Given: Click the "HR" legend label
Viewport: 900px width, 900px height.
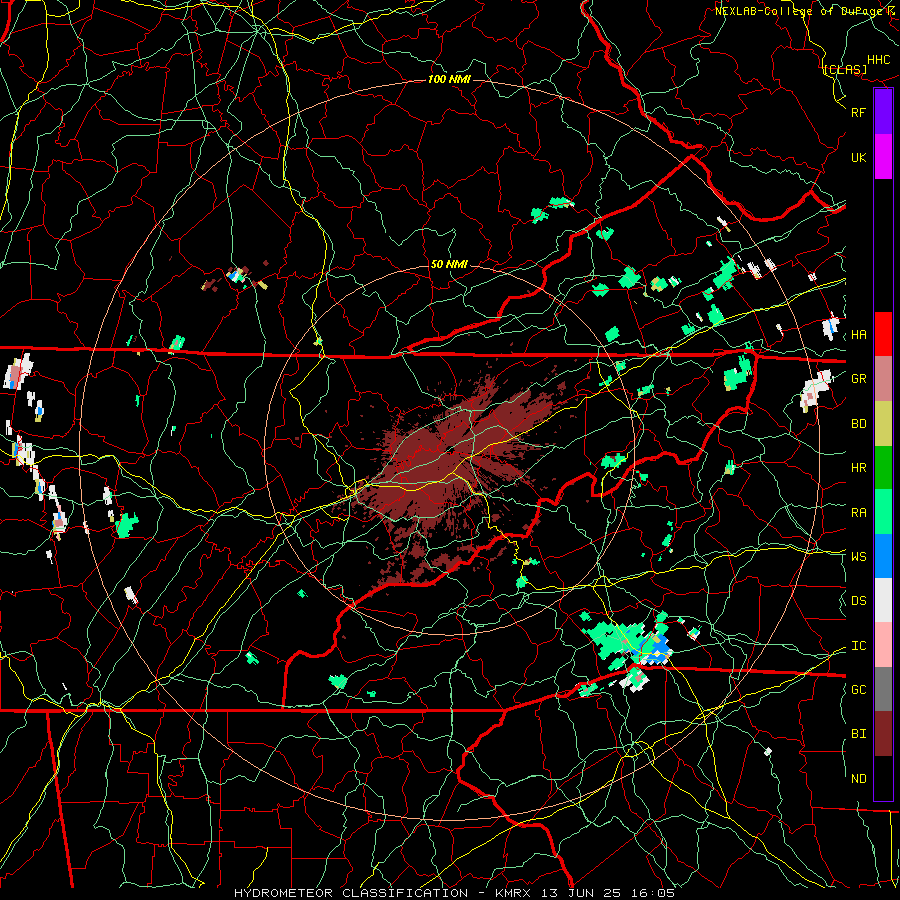Looking at the screenshot, I should [858, 468].
